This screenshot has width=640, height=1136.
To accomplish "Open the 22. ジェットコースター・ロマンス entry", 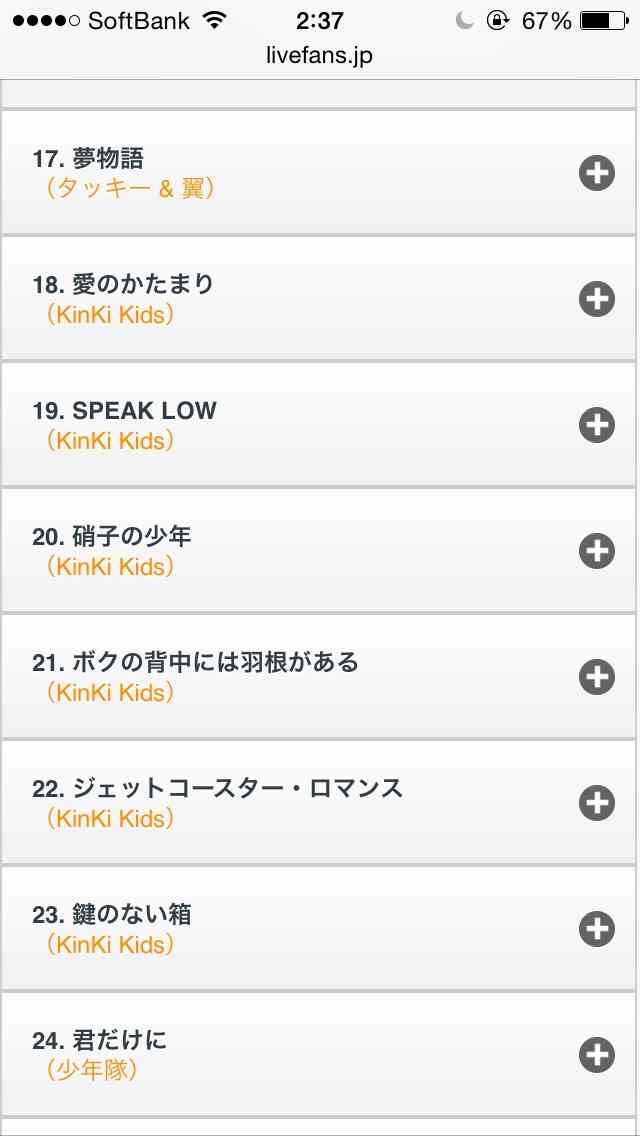I will click(x=217, y=788).
